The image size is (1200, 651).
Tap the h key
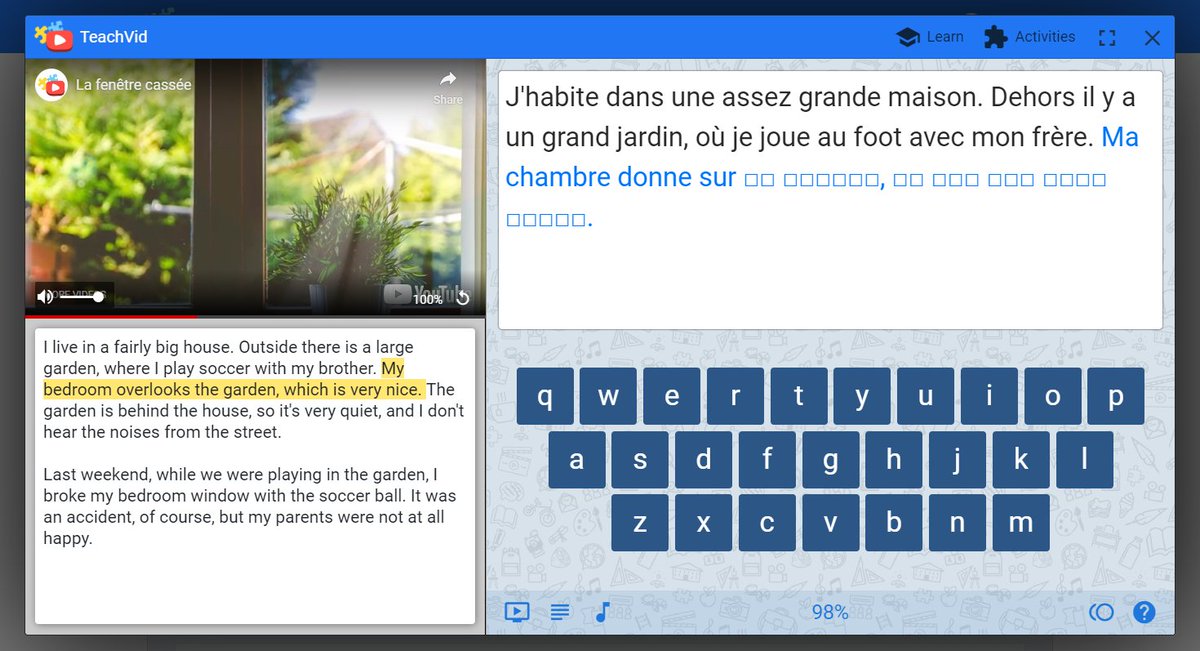894,460
